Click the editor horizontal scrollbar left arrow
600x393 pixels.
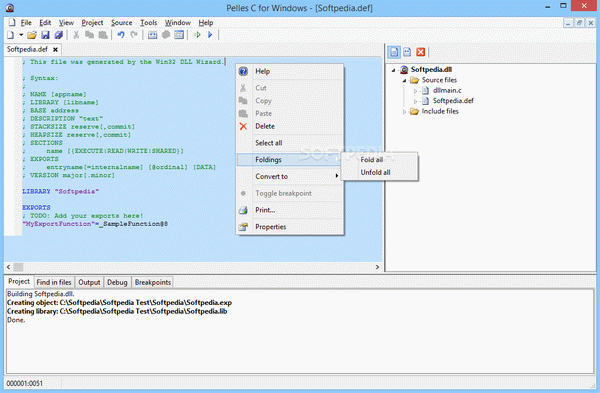(x=8, y=267)
